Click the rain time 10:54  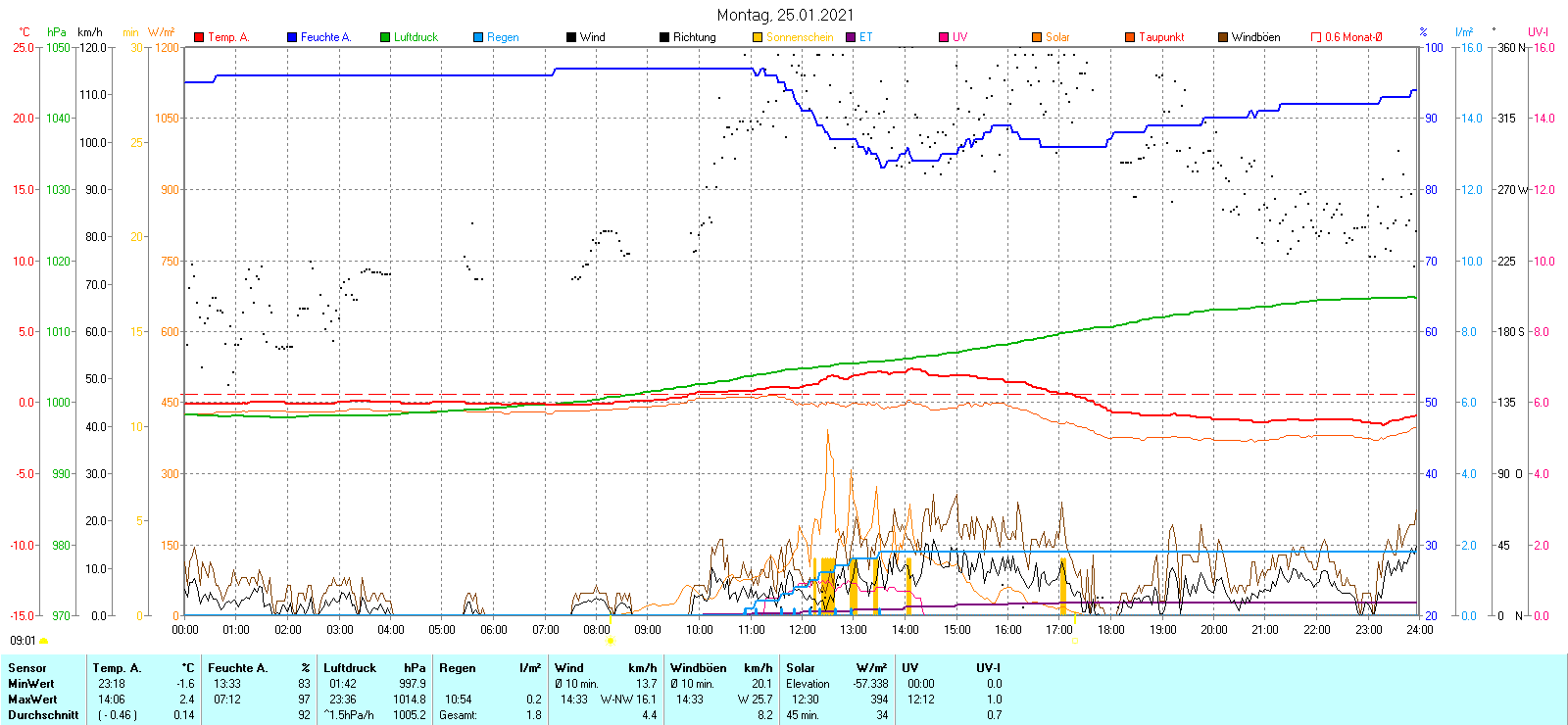coord(459,700)
